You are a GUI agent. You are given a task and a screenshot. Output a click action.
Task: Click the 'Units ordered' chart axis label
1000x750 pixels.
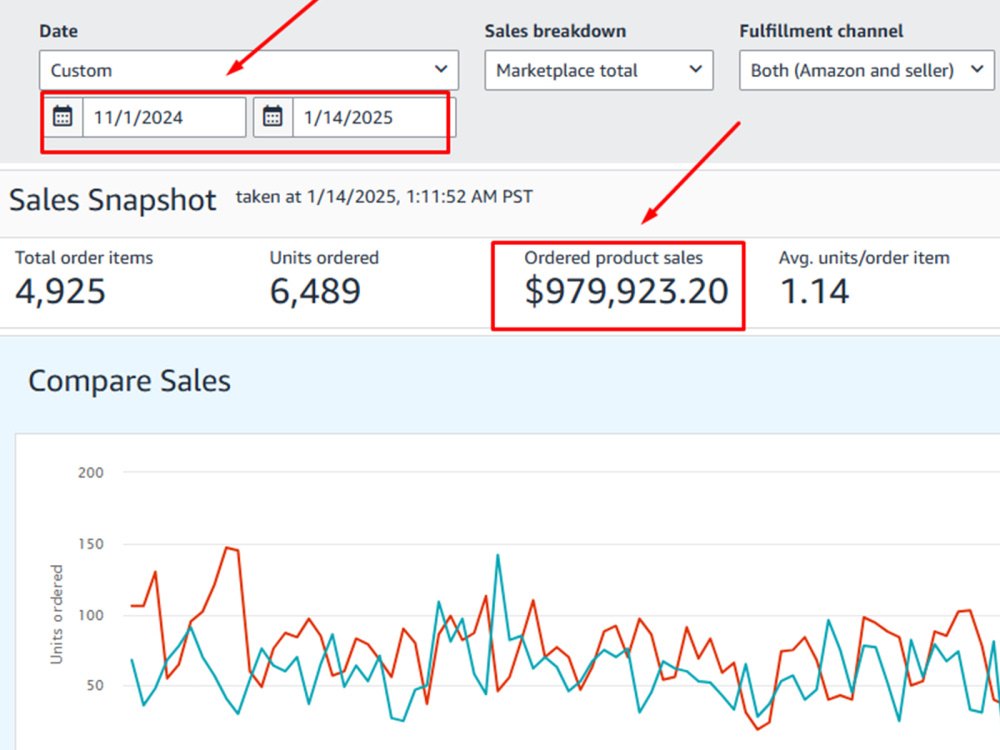click(x=57, y=614)
